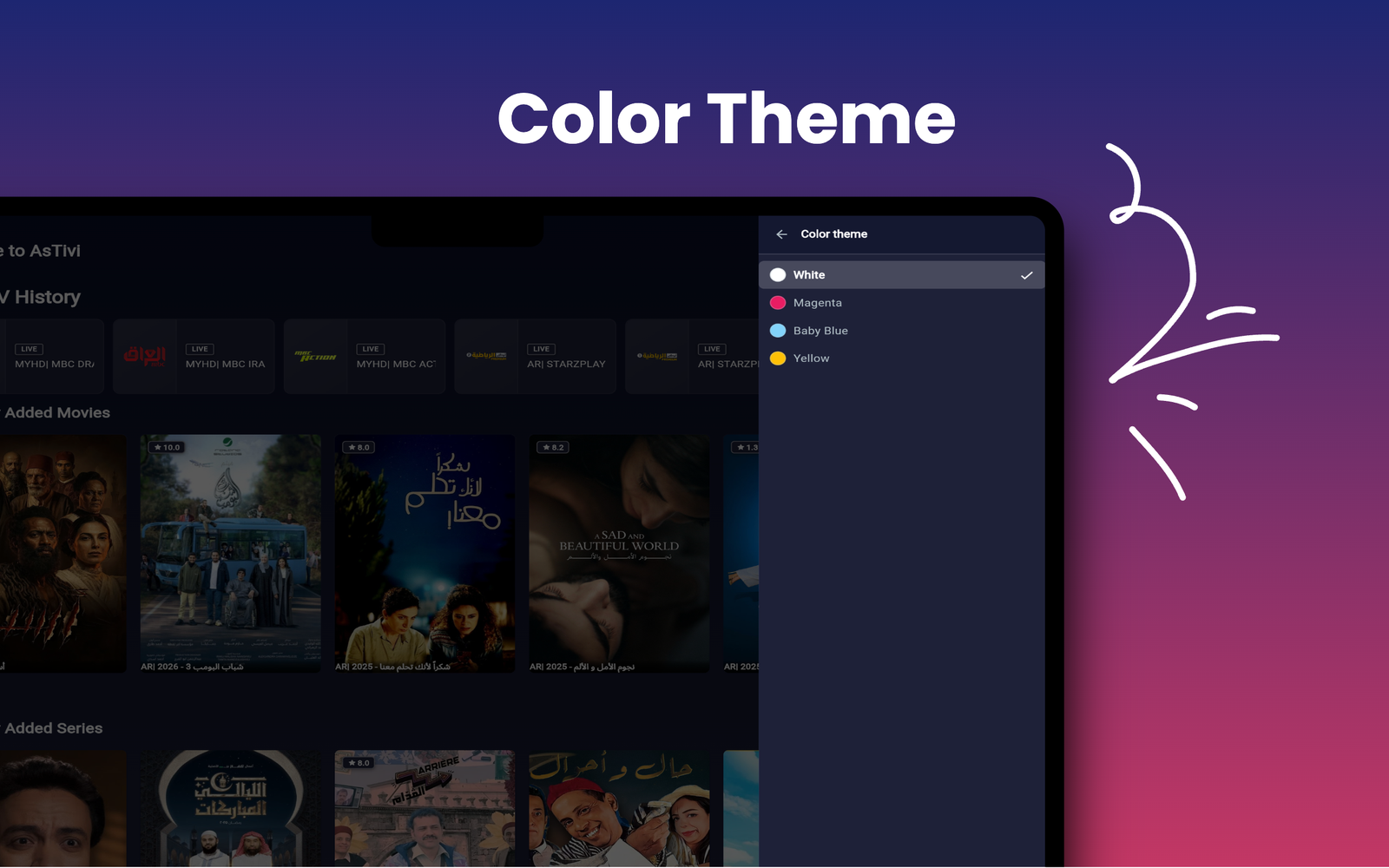This screenshot has height=868, width=1389.
Task: Open the MYHD| MBC AC live channel
Action: 365,357
